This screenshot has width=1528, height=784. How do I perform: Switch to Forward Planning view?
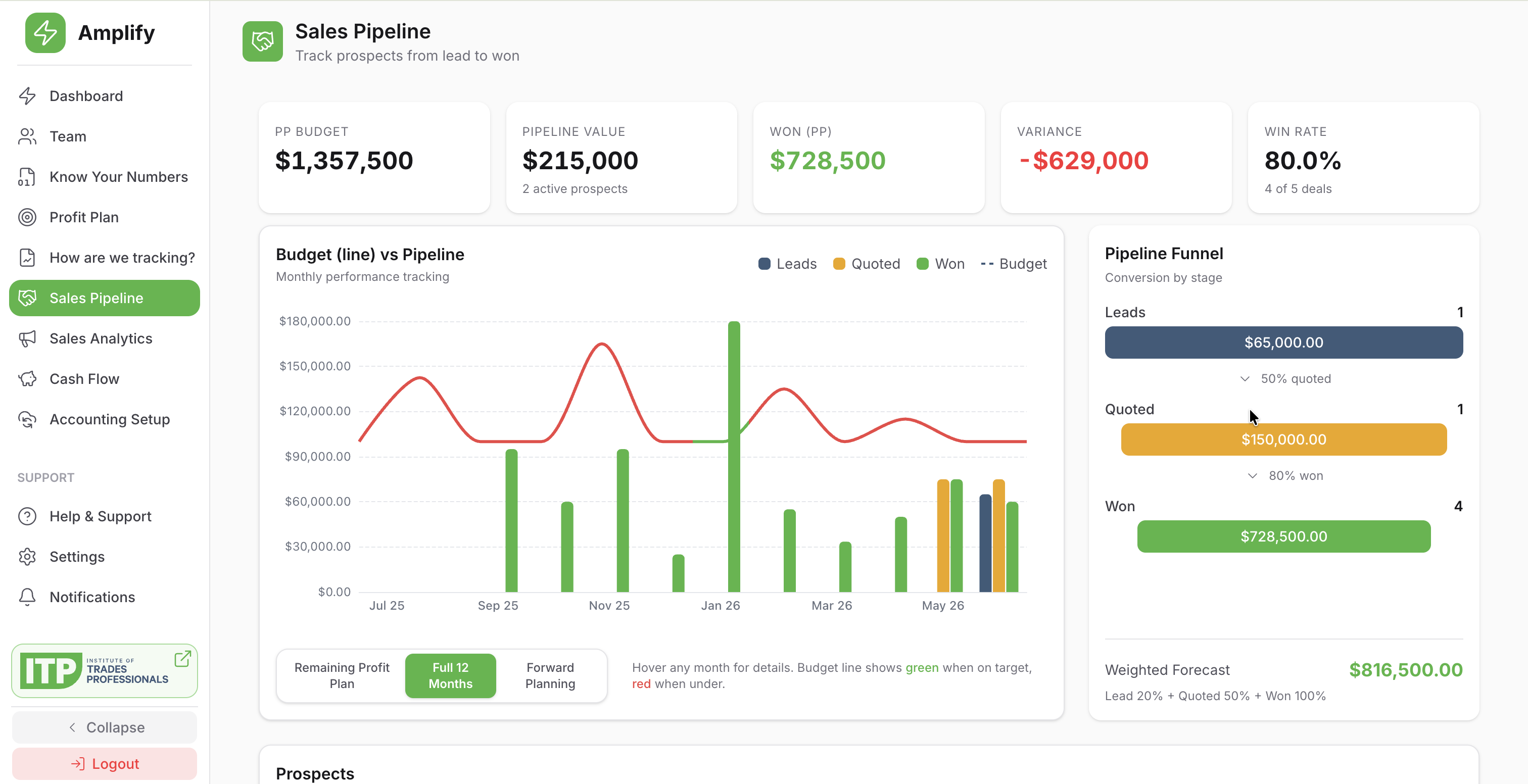click(x=550, y=675)
